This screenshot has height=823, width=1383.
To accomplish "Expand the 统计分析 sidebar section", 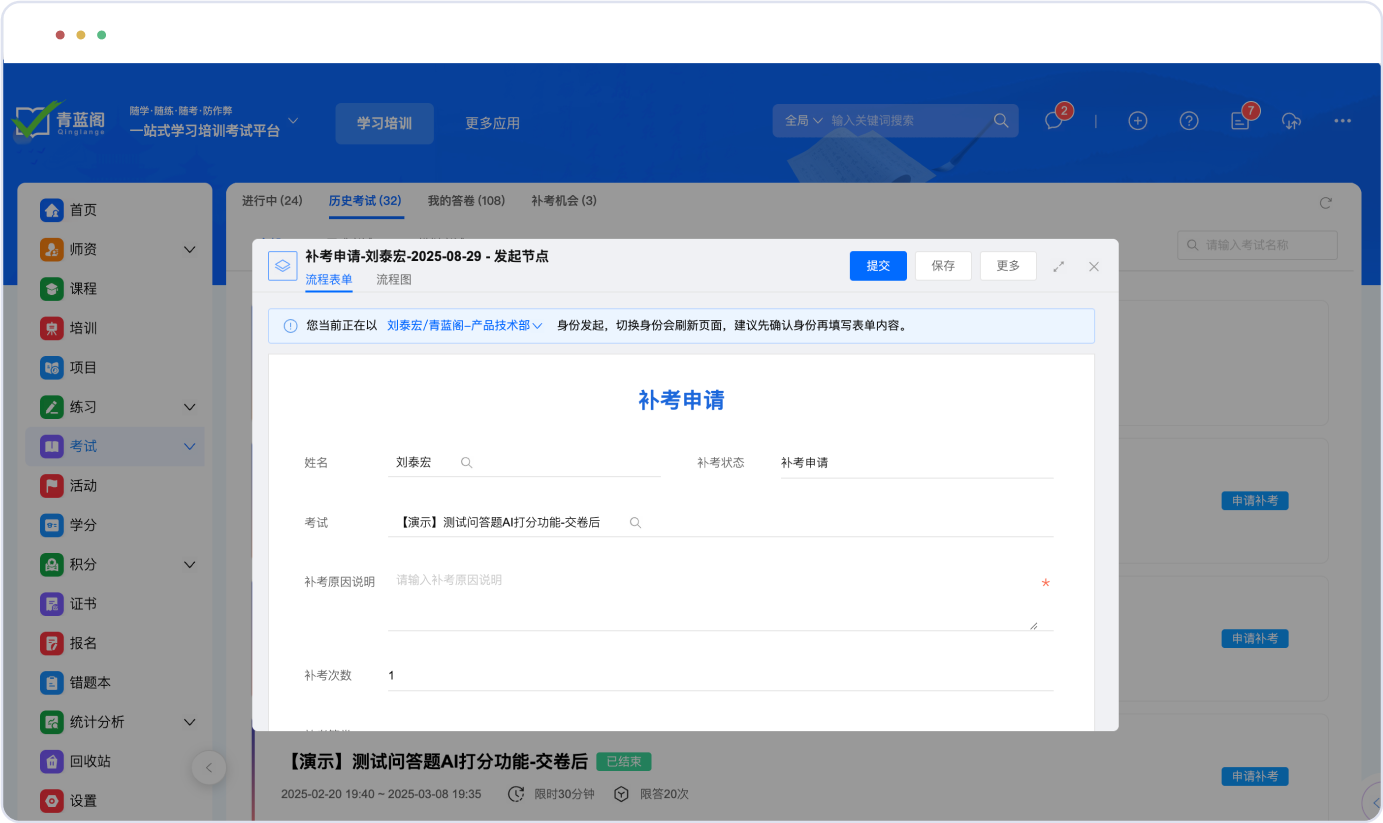I will (x=189, y=722).
